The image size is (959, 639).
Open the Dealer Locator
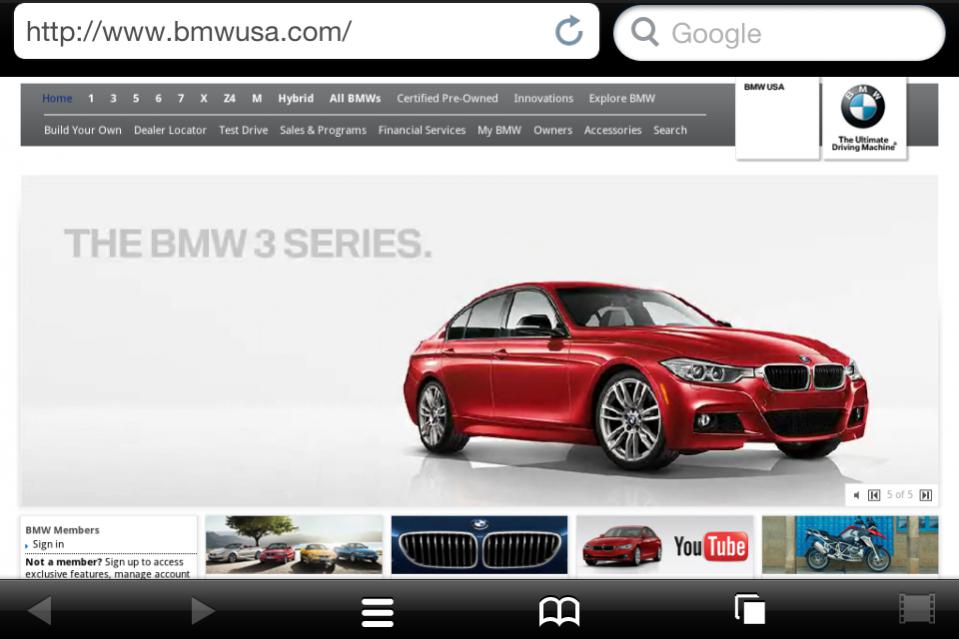click(170, 130)
